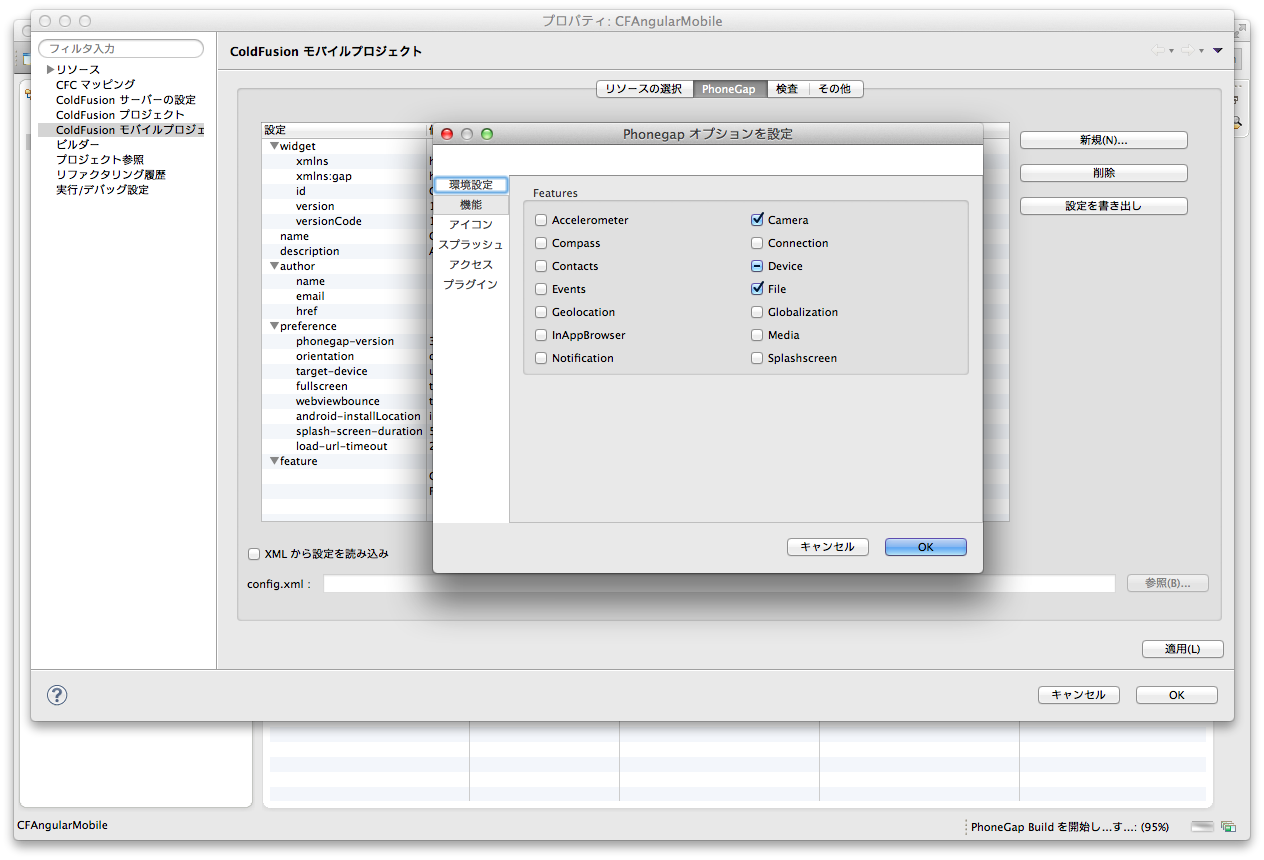
Task: Select 実行/デバッグ設定 in the sidebar
Action: point(102,190)
